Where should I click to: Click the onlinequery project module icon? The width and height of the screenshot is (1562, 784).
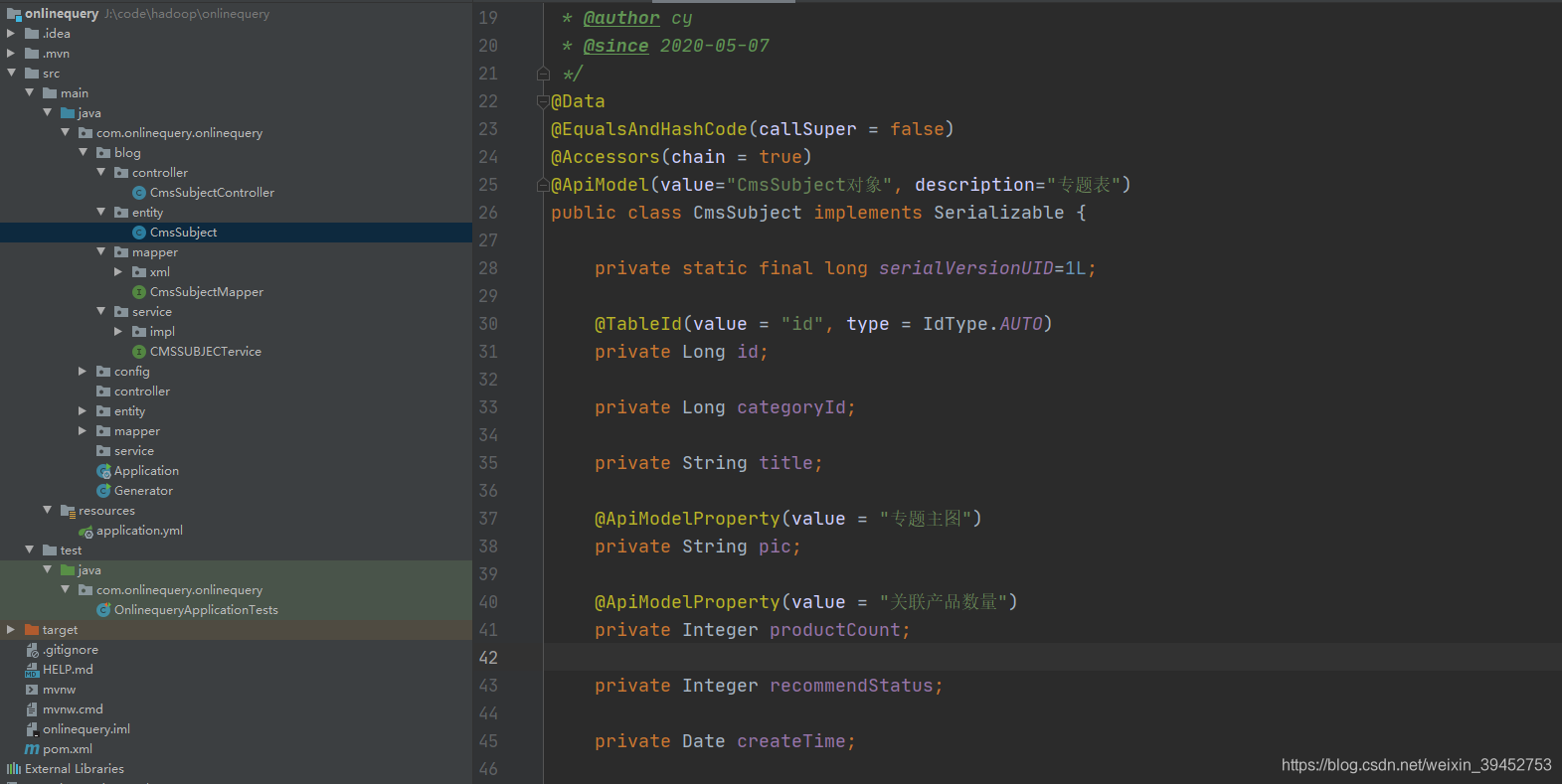point(14,14)
